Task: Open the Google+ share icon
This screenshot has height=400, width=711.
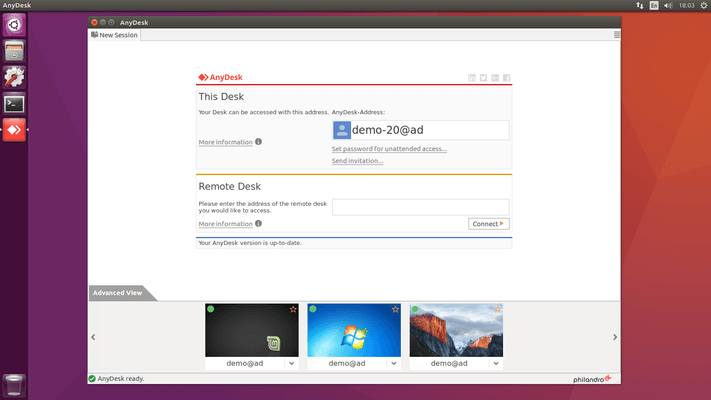Action: [495, 78]
